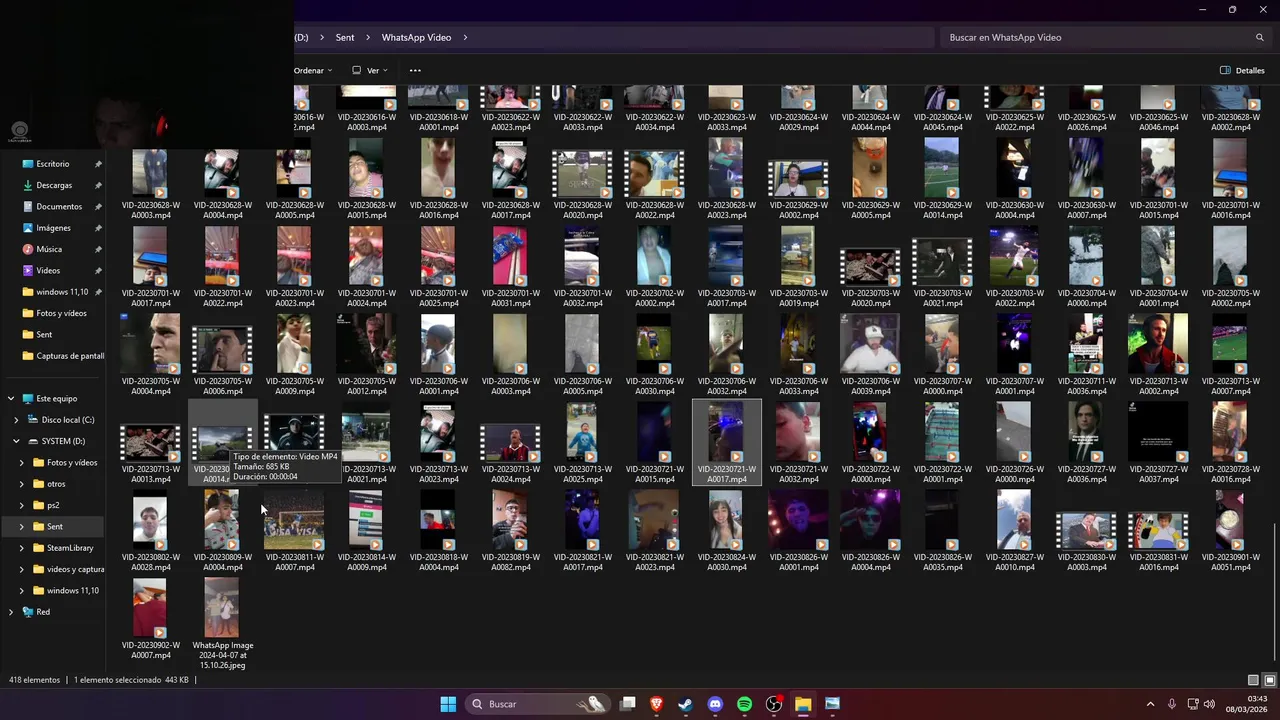The height and width of the screenshot is (720, 1280).
Task: Click the Escritorio desktop icon in sidebar
Action: [28, 163]
